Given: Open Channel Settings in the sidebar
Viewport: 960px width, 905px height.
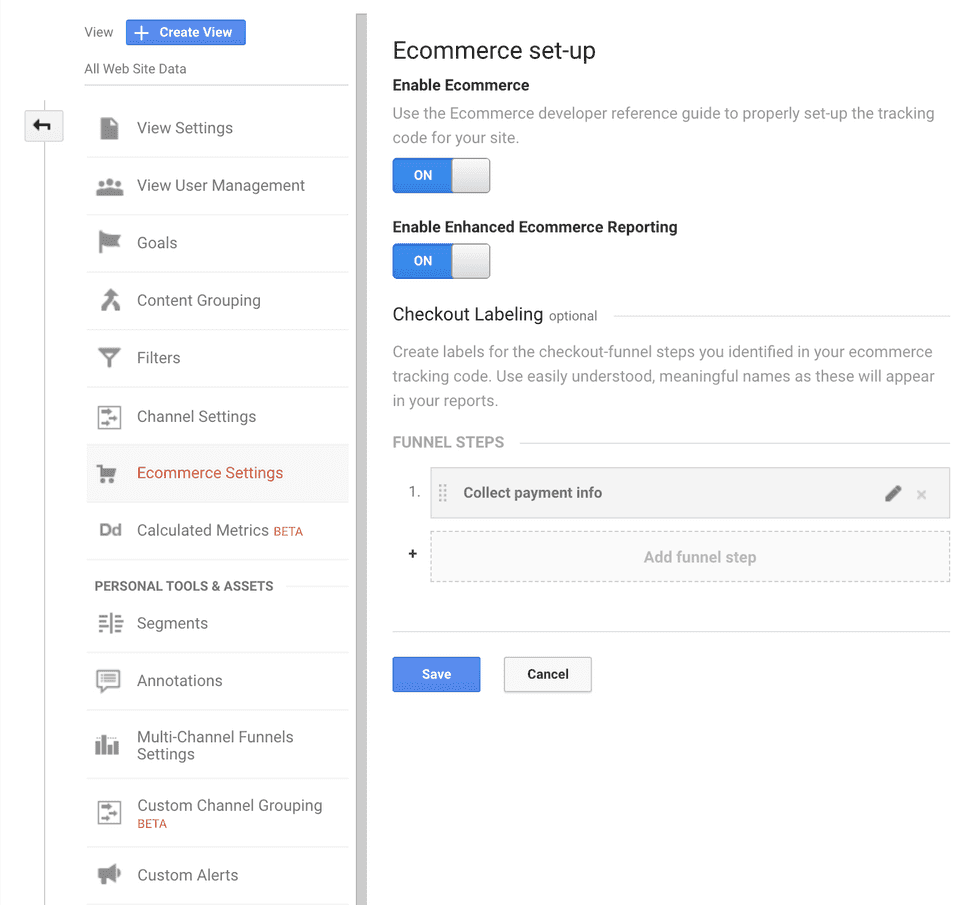Looking at the screenshot, I should [196, 416].
